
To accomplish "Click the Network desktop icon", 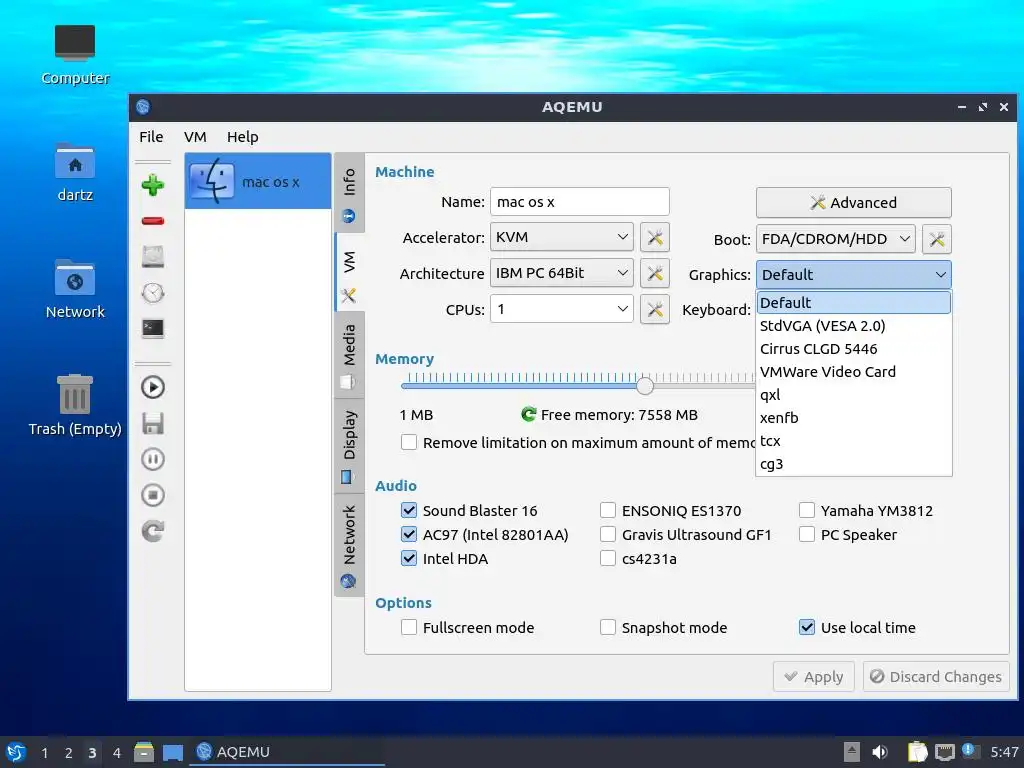I will (75, 289).
